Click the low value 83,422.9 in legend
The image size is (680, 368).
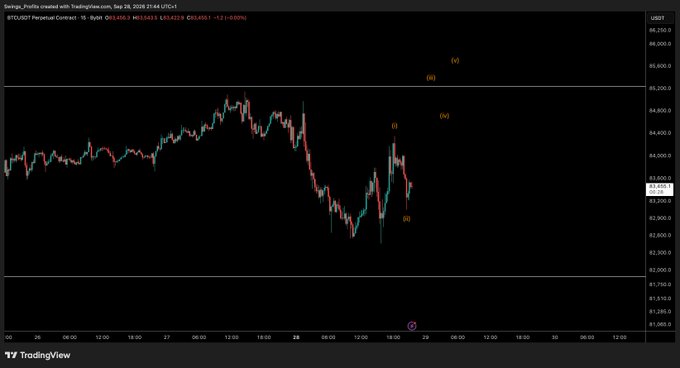click(x=172, y=18)
